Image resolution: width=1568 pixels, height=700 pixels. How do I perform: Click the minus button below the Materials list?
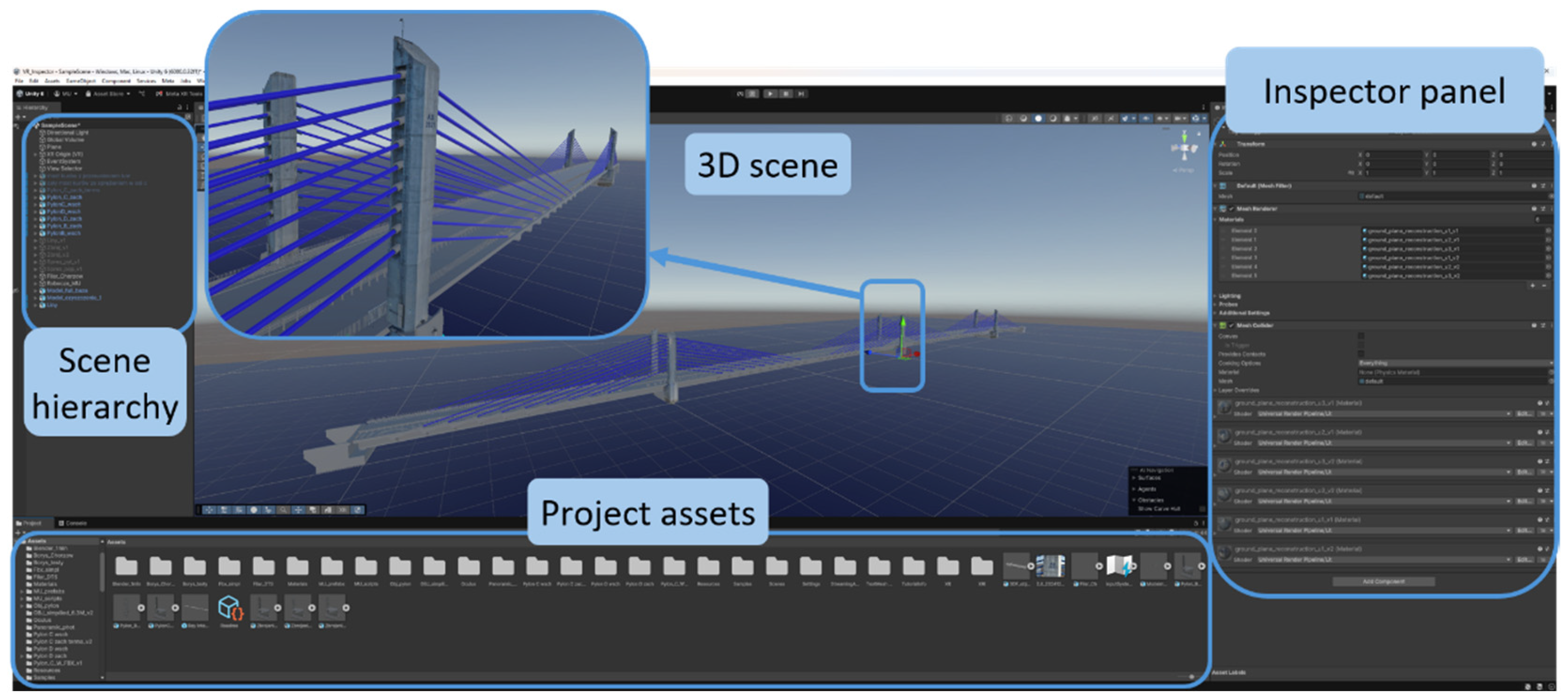pyautogui.click(x=1545, y=286)
